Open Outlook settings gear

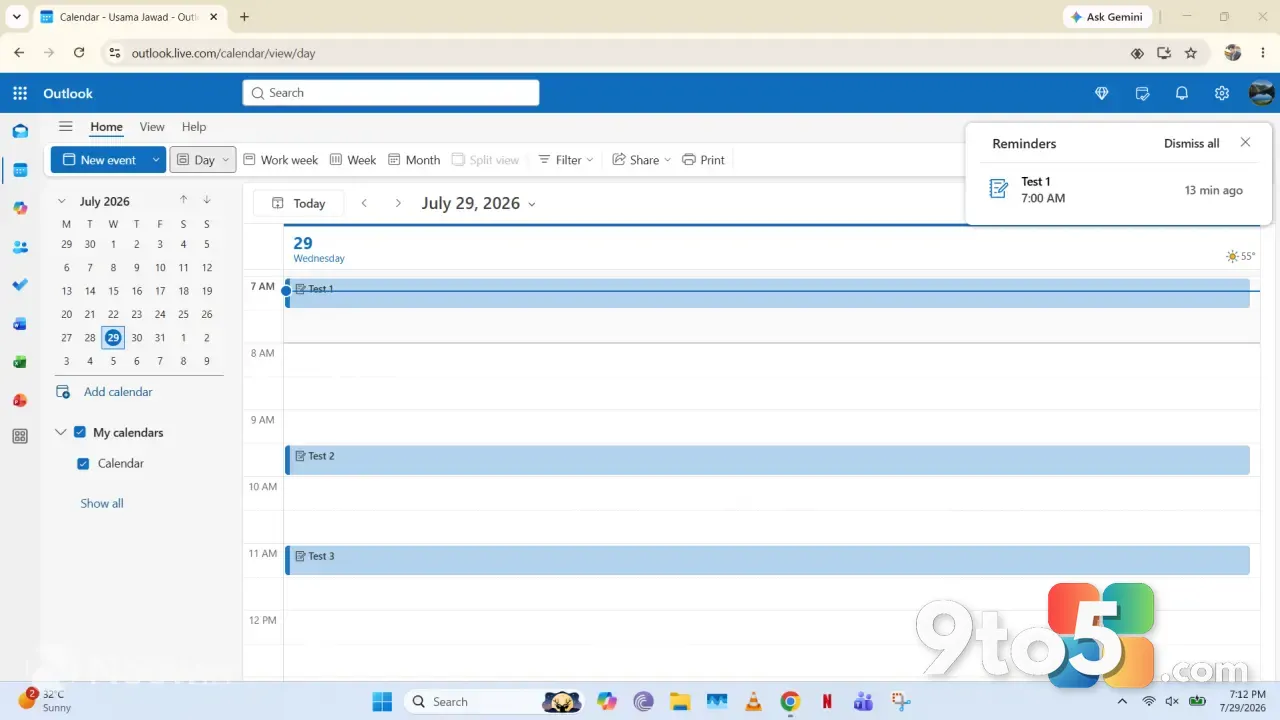tap(1222, 93)
